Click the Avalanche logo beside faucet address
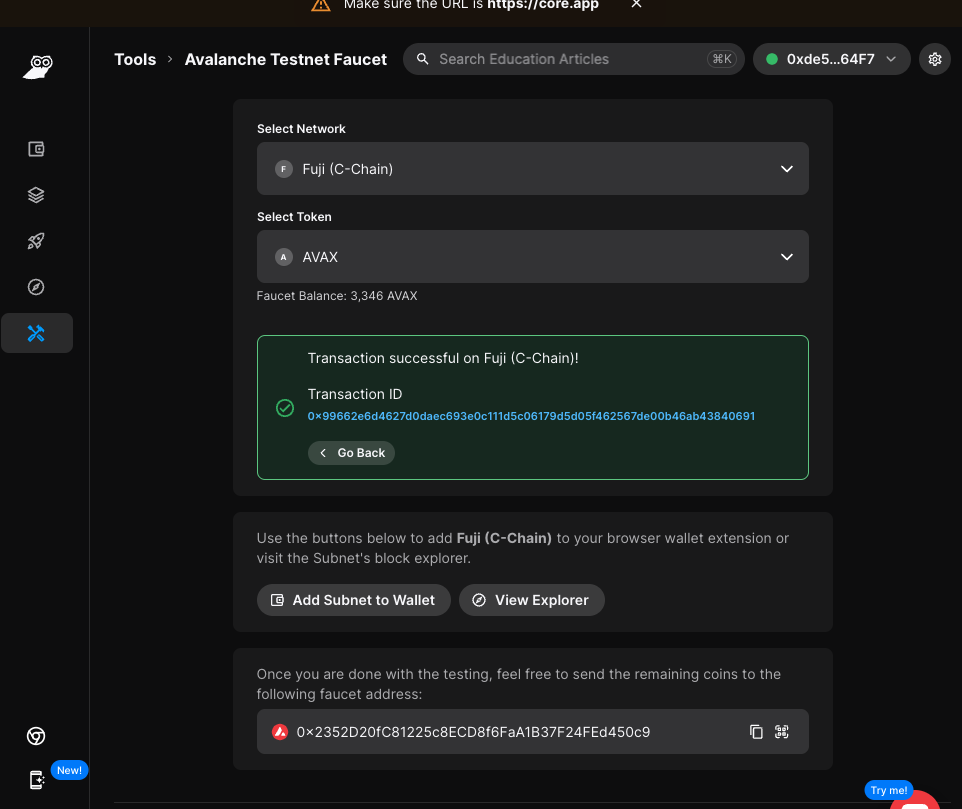 [x=280, y=732]
